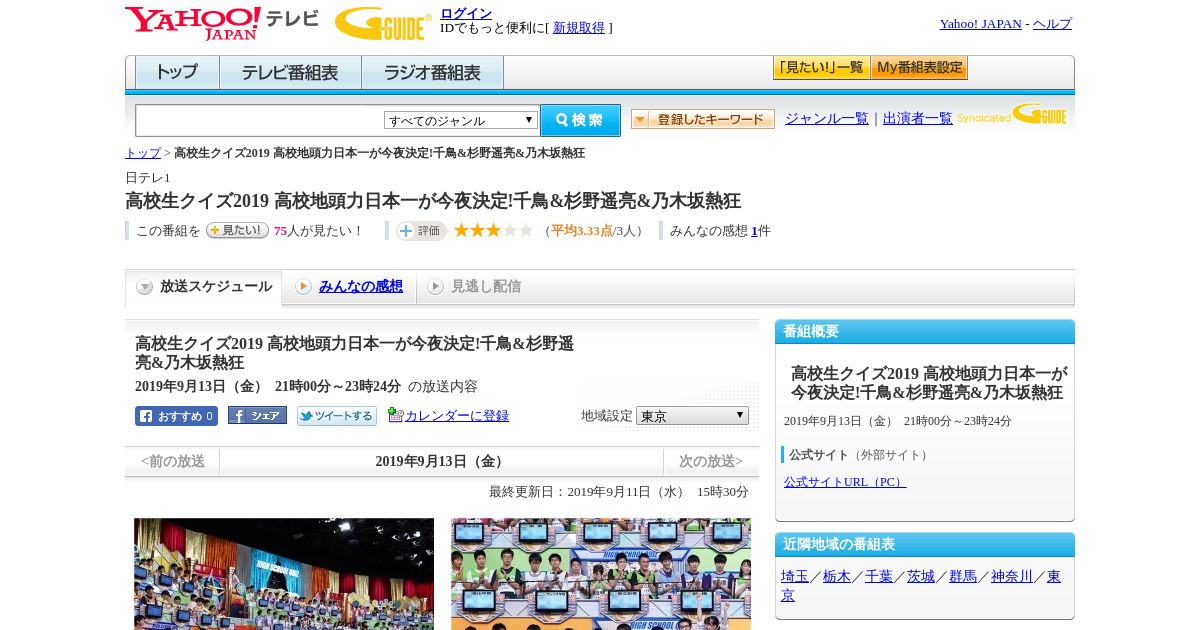The height and width of the screenshot is (630, 1200).
Task: Open the ジャンル一覧 link
Action: (827, 119)
